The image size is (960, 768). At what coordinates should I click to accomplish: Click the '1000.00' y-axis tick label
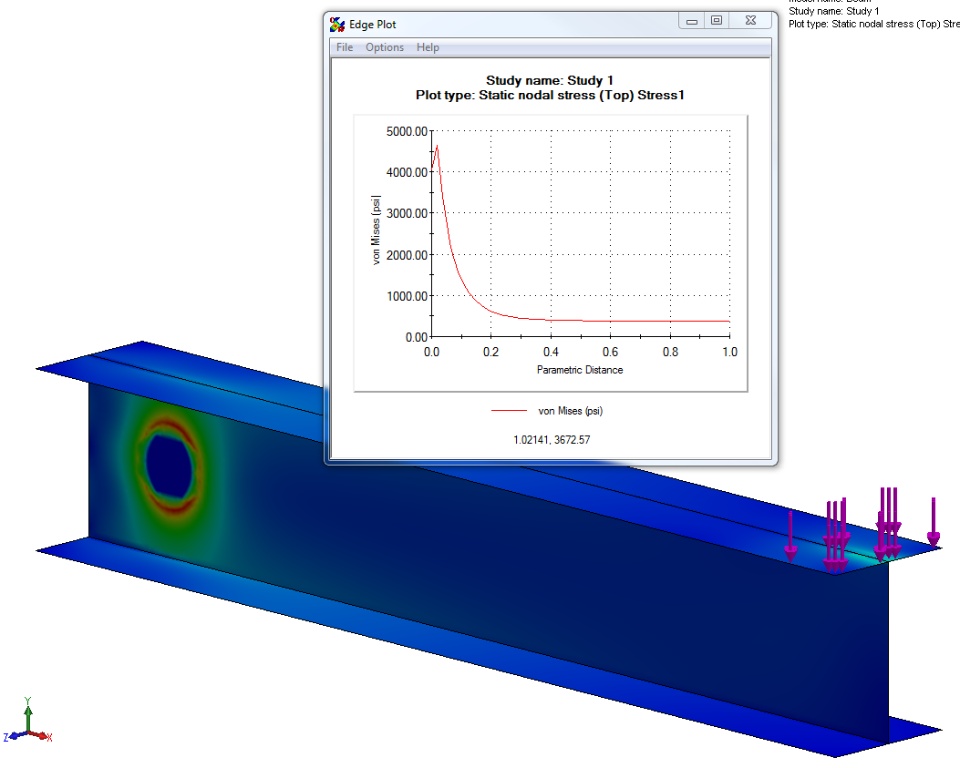407,296
